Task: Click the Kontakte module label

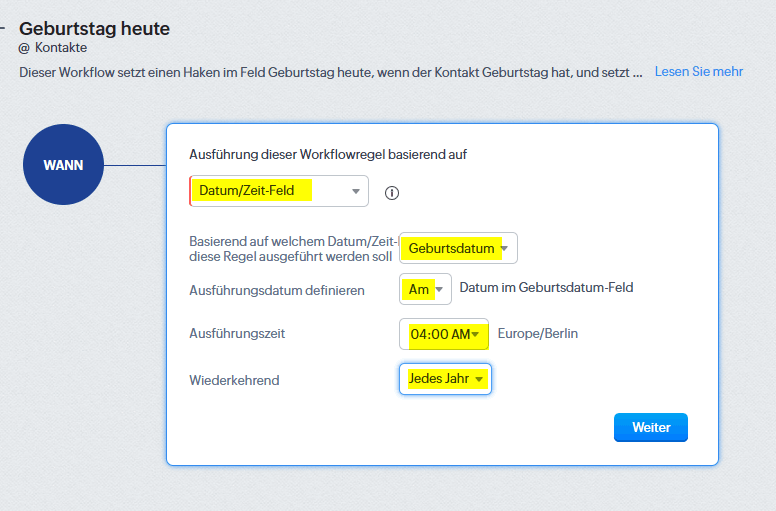Action: [x=61, y=48]
